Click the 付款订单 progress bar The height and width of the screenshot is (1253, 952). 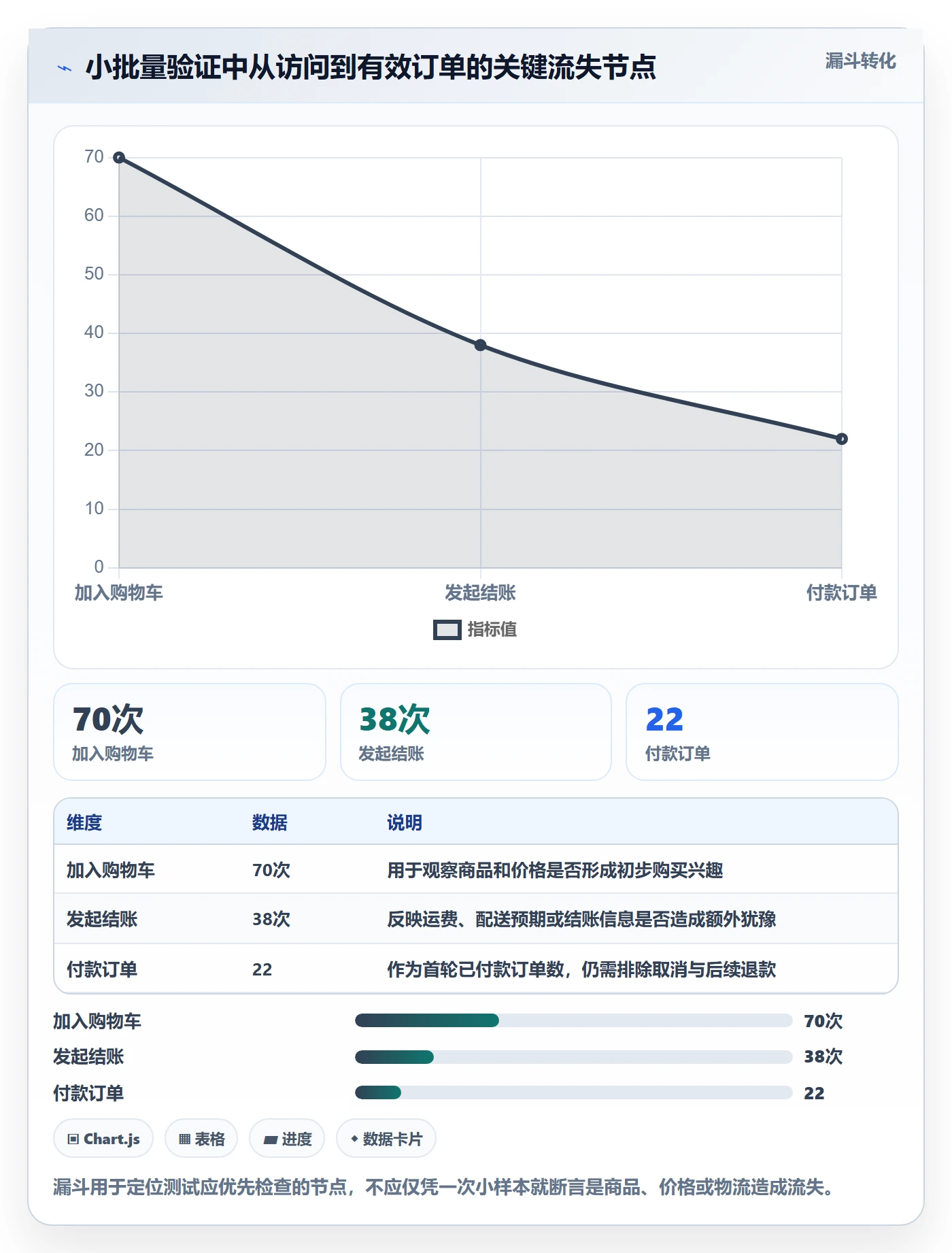574,1092
